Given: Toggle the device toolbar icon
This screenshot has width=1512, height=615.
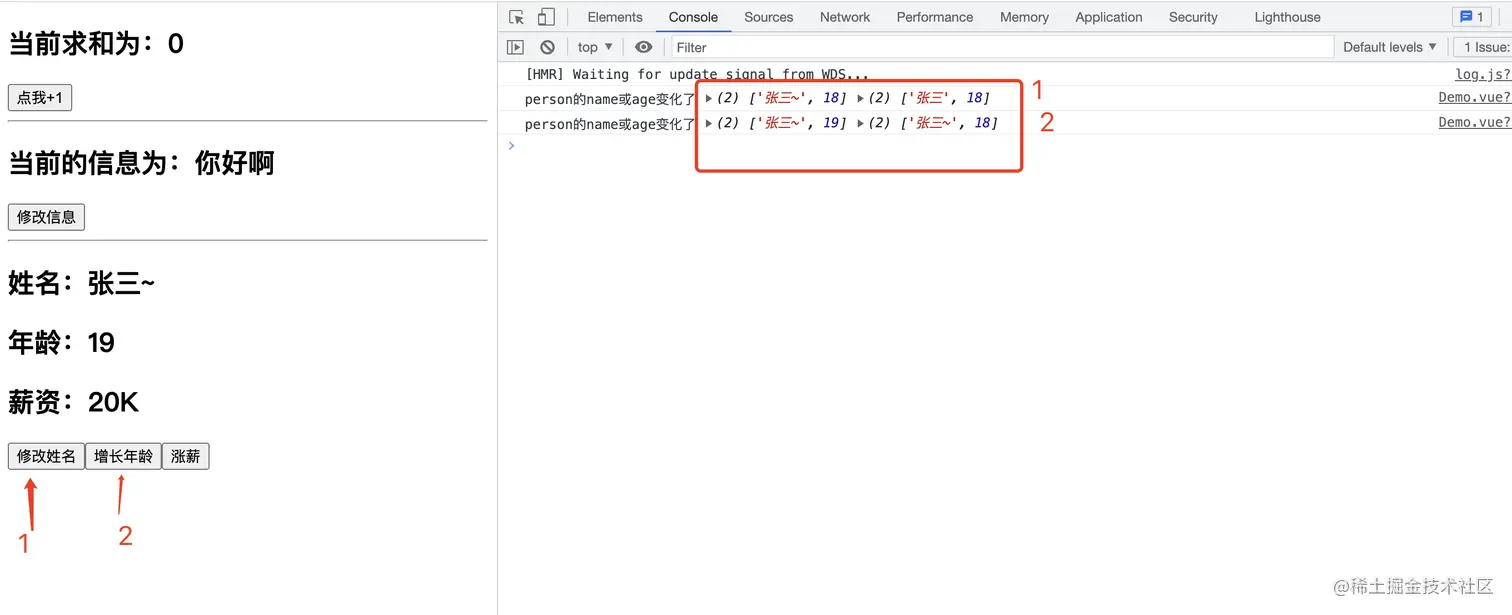Looking at the screenshot, I should point(546,17).
